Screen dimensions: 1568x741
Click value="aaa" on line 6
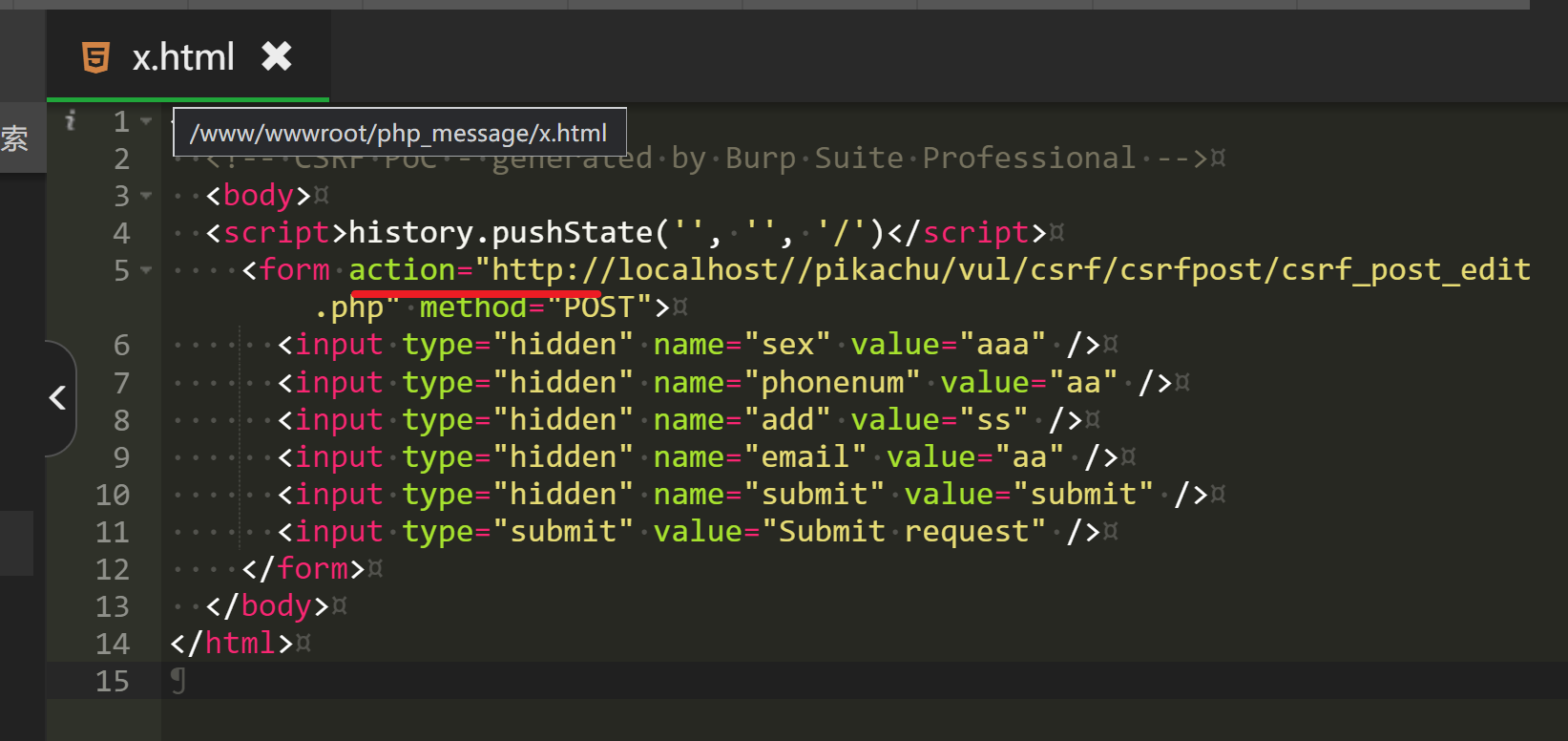pyautogui.click(x=949, y=345)
